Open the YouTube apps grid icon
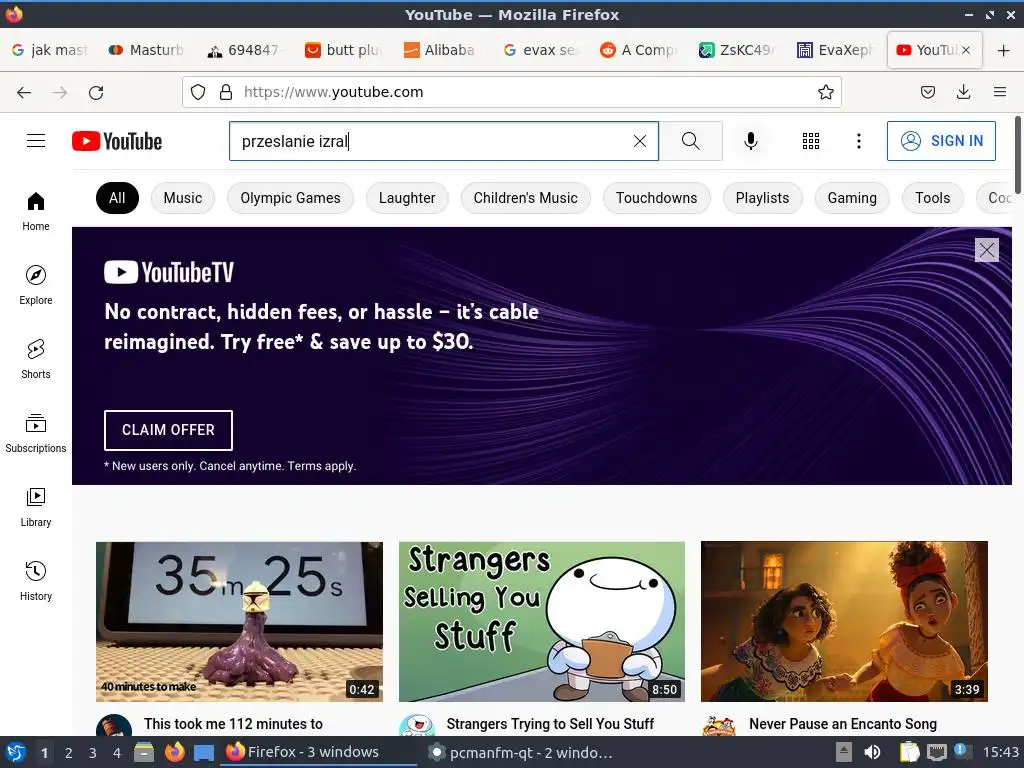This screenshot has width=1024, height=768. tap(810, 141)
